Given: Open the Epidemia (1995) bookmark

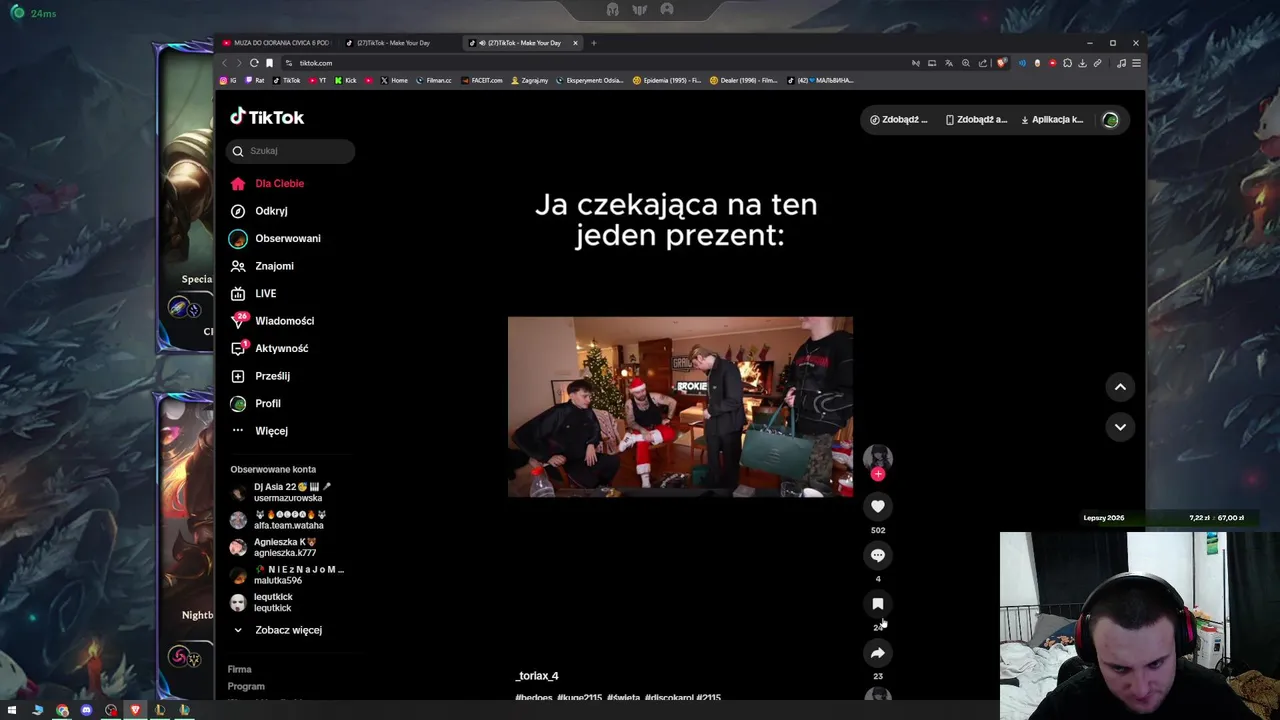Looking at the screenshot, I should tap(667, 80).
